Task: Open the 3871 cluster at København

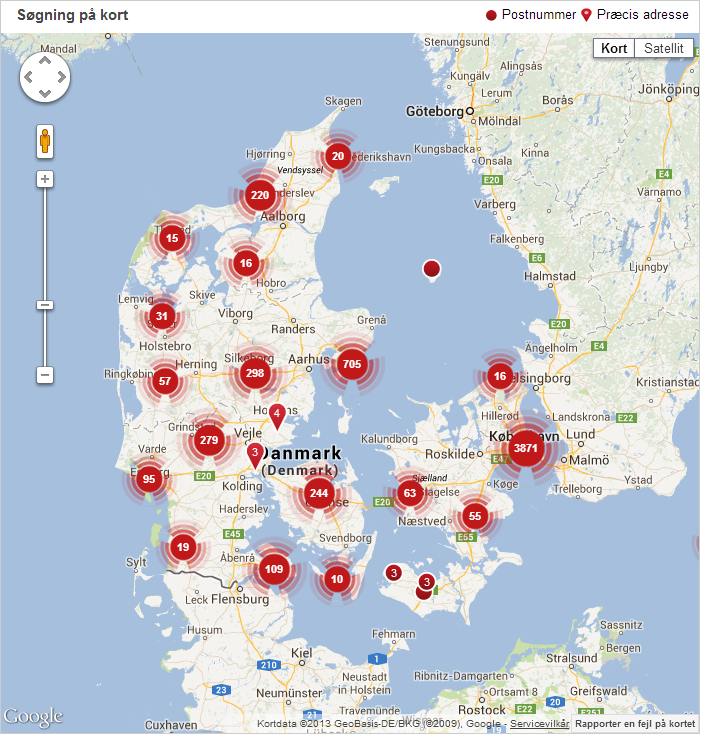Action: [525, 448]
